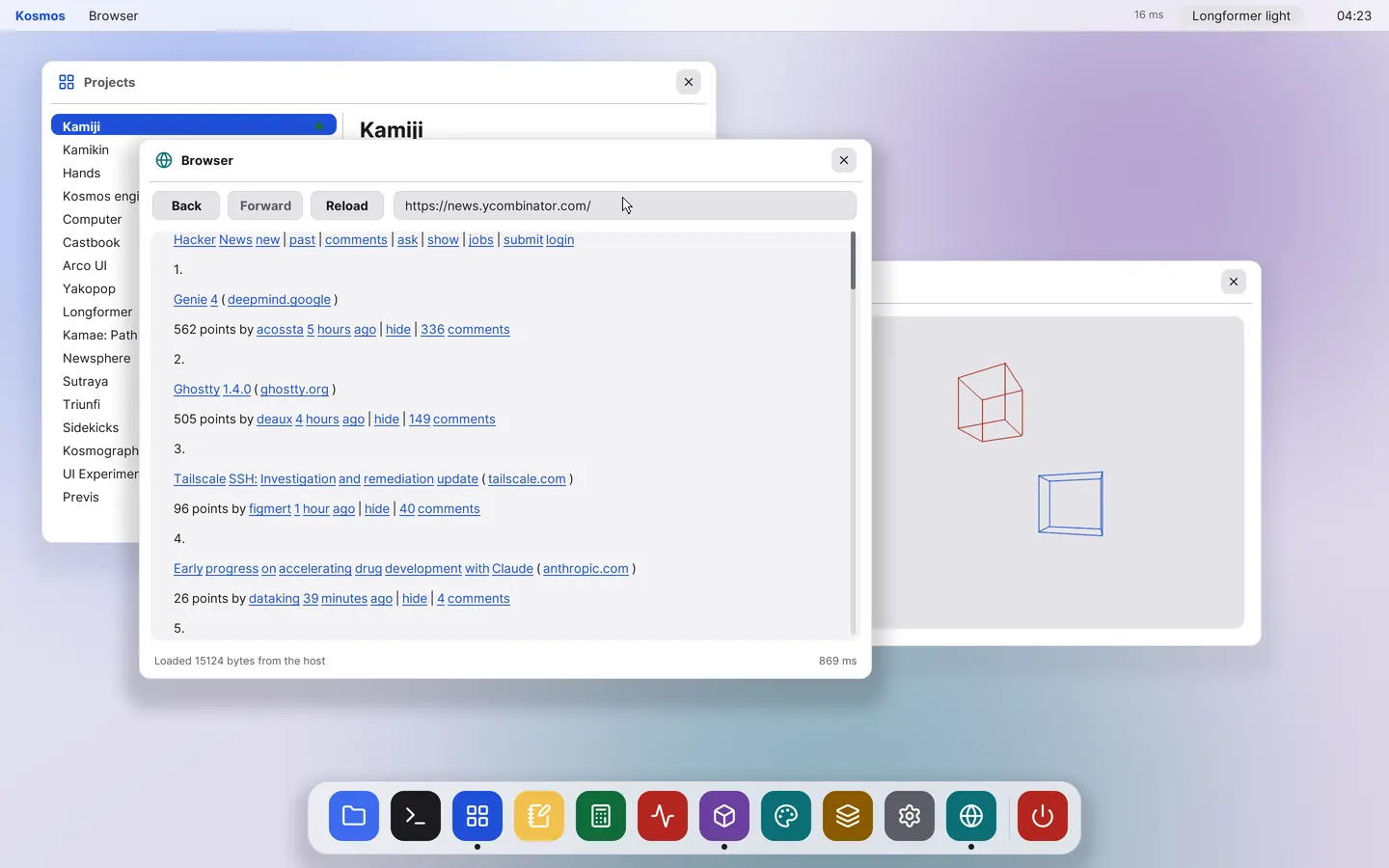This screenshot has width=1389, height=868.
Task: Open the brown layers stack dock icon
Action: (x=848, y=816)
